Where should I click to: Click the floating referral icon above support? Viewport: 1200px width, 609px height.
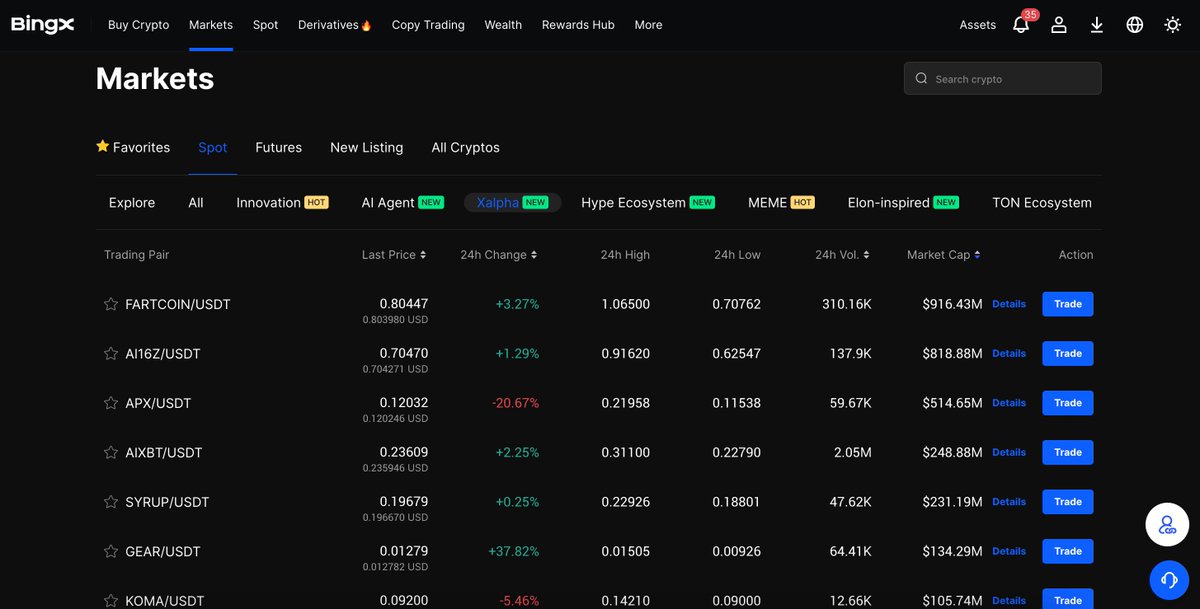click(x=1167, y=524)
